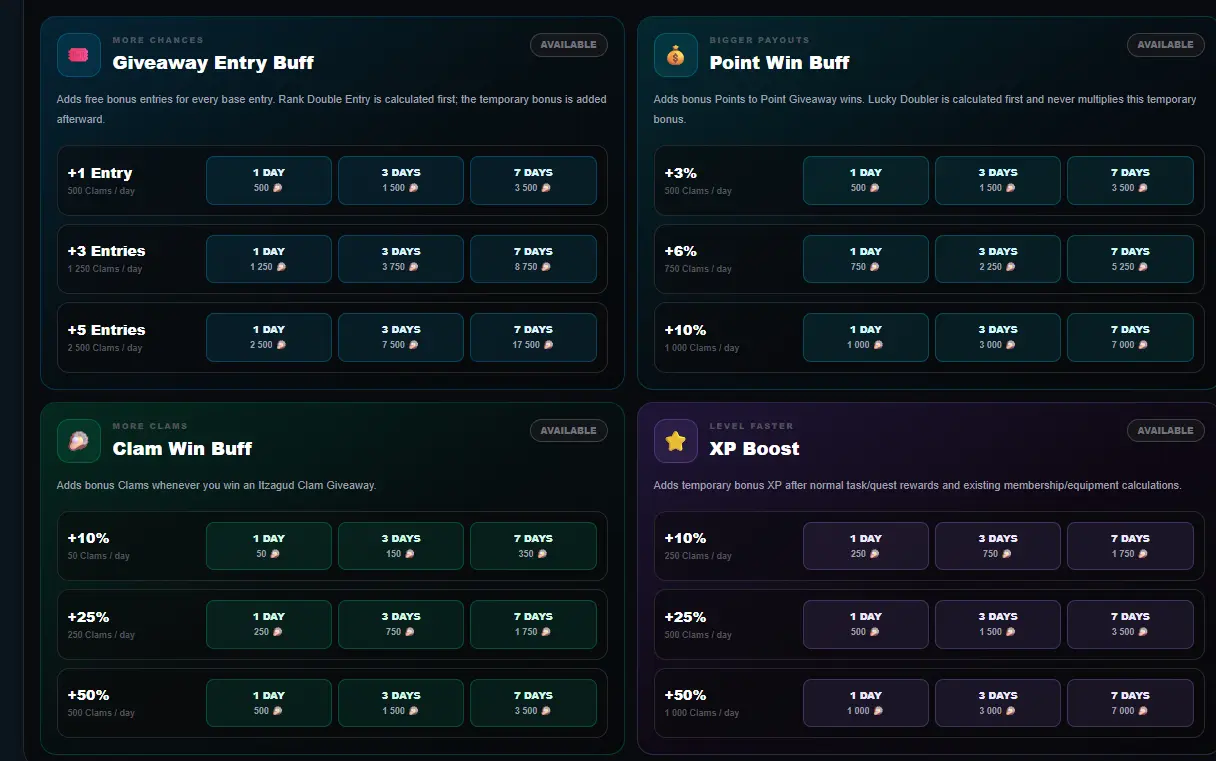Select +5 Entries 3 days option
Image resolution: width=1216 pixels, height=761 pixels.
(x=401, y=337)
